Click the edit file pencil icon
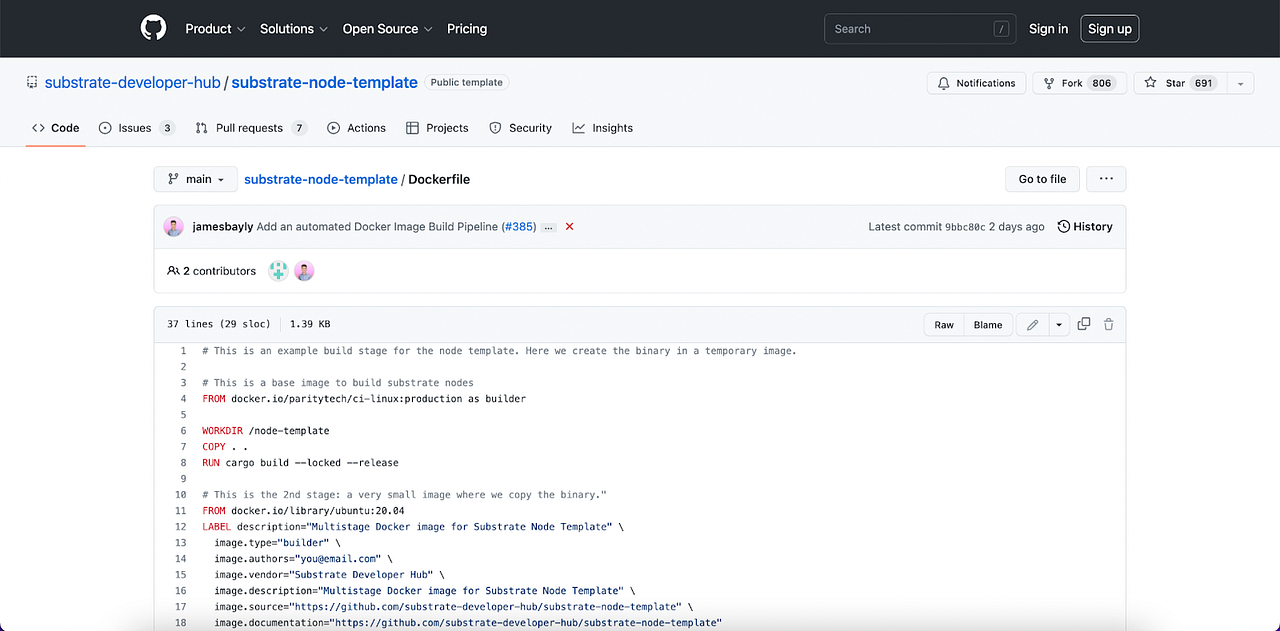The image size is (1280, 631). pyautogui.click(x=1032, y=325)
